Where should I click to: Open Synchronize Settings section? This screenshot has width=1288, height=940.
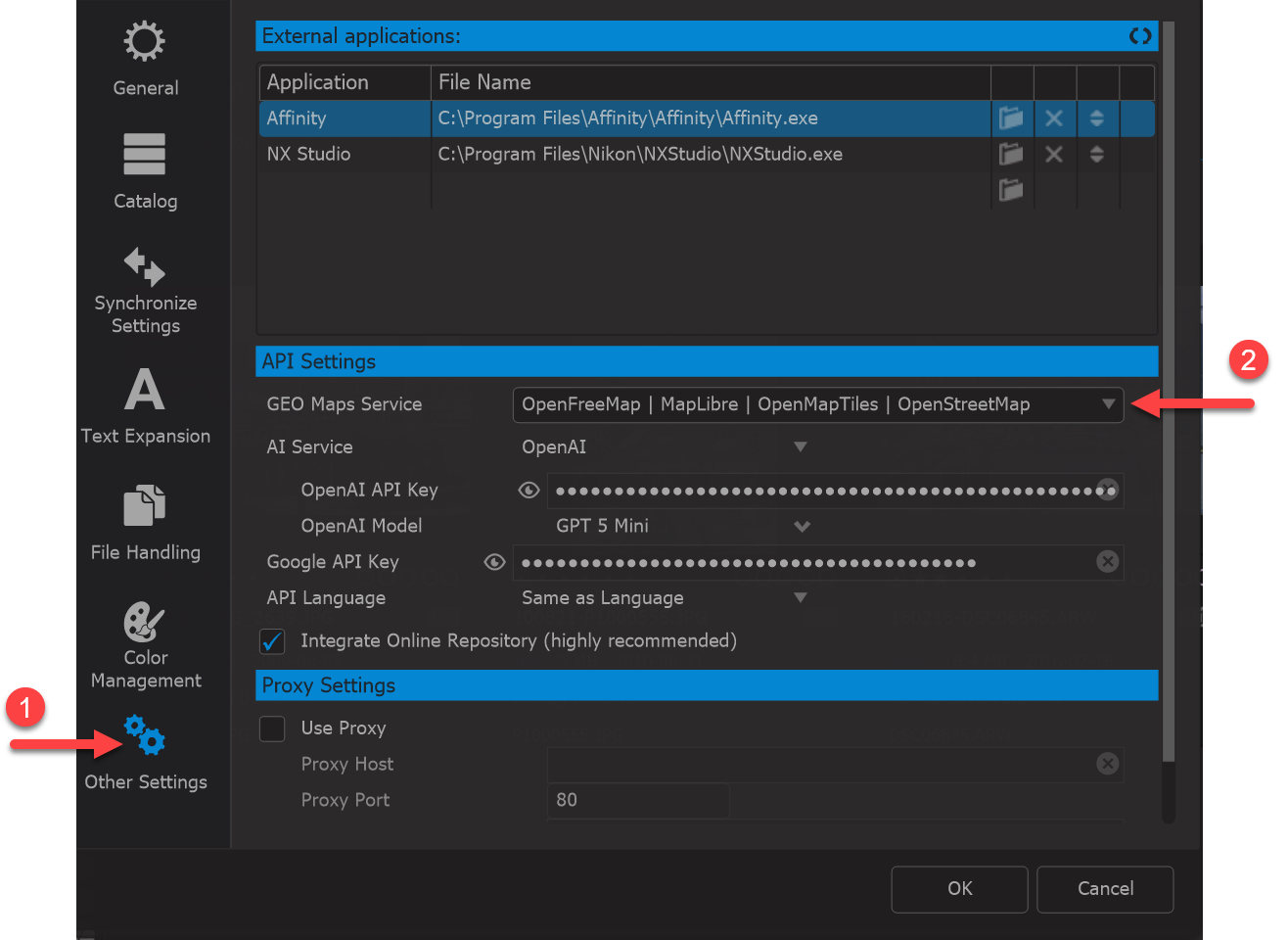coord(145,291)
